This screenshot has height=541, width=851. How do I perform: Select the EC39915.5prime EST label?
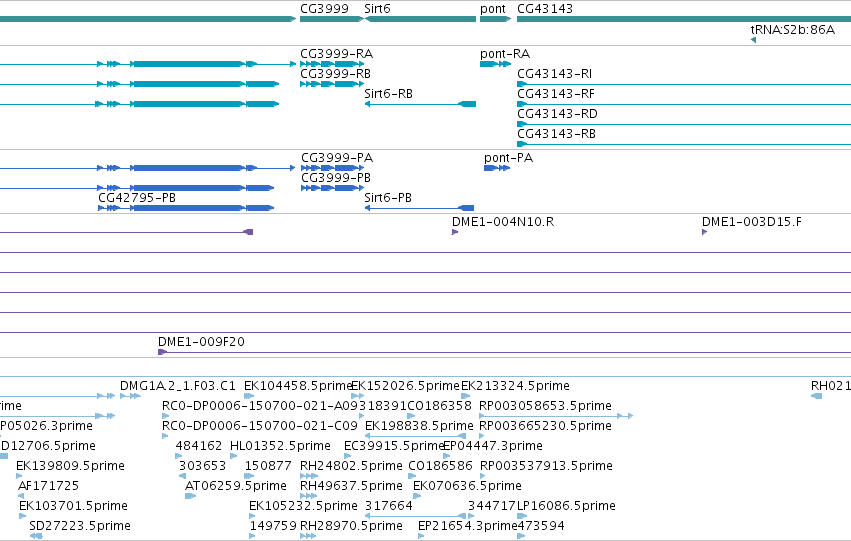coord(393,446)
